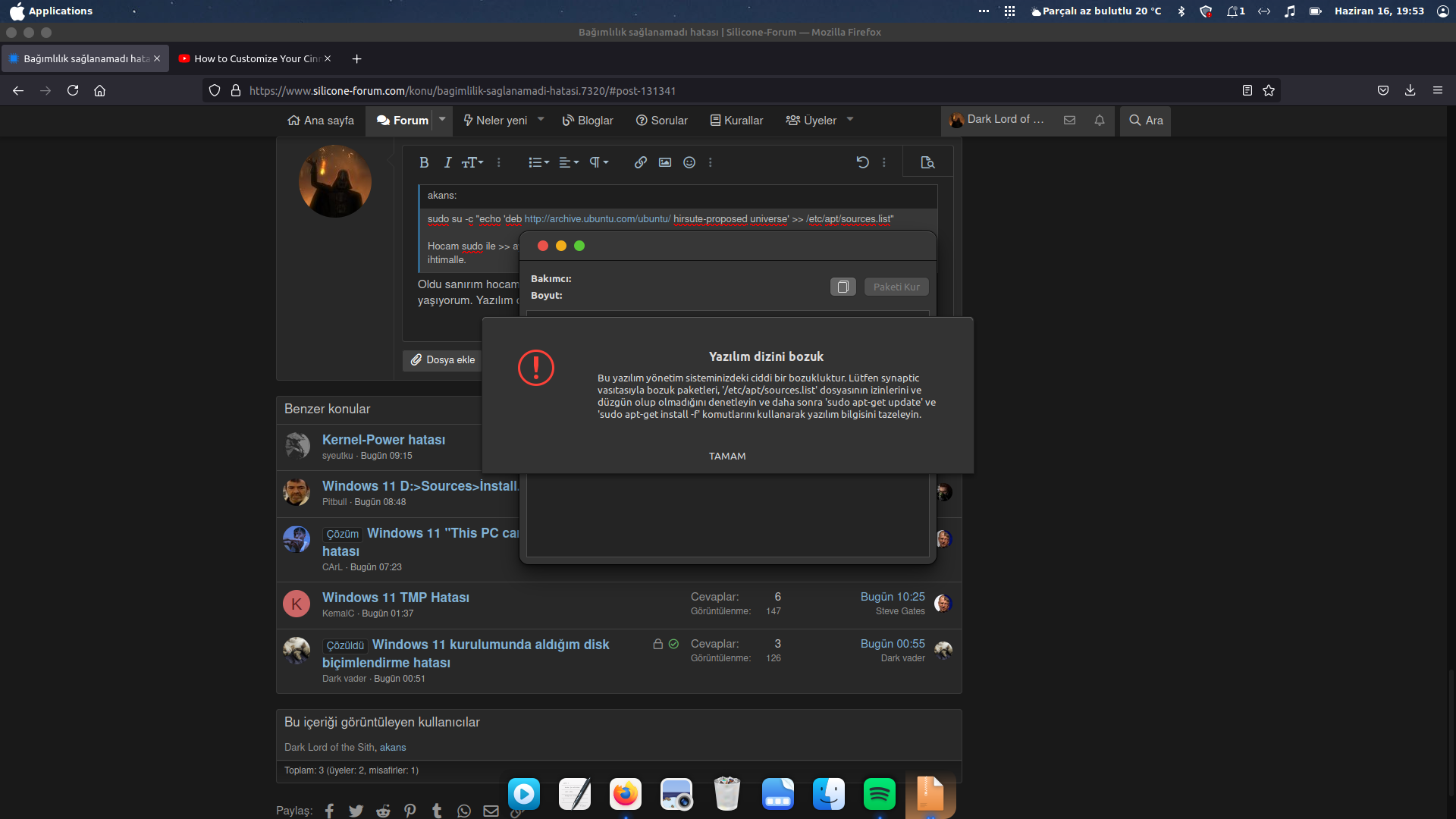Open the forum inbox envelope icon
The width and height of the screenshot is (1456, 819).
pos(1069,120)
